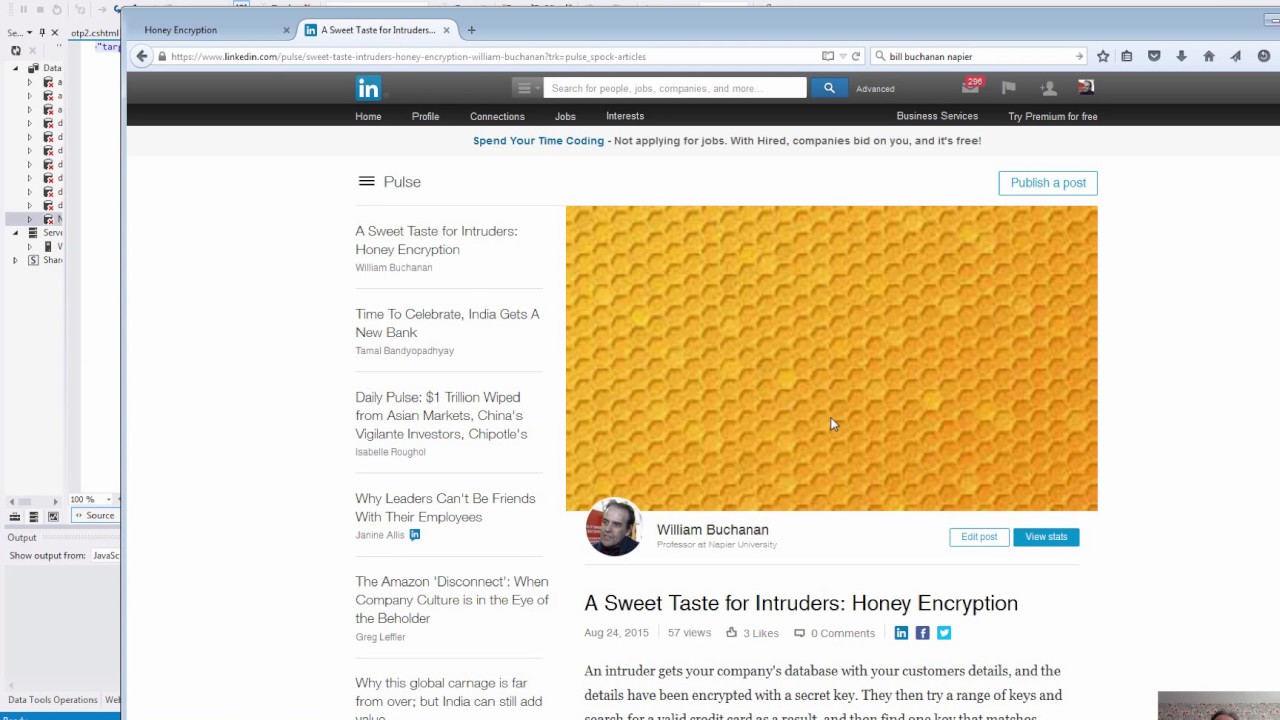
Task: Click the William Buchanan author name
Action: click(712, 529)
